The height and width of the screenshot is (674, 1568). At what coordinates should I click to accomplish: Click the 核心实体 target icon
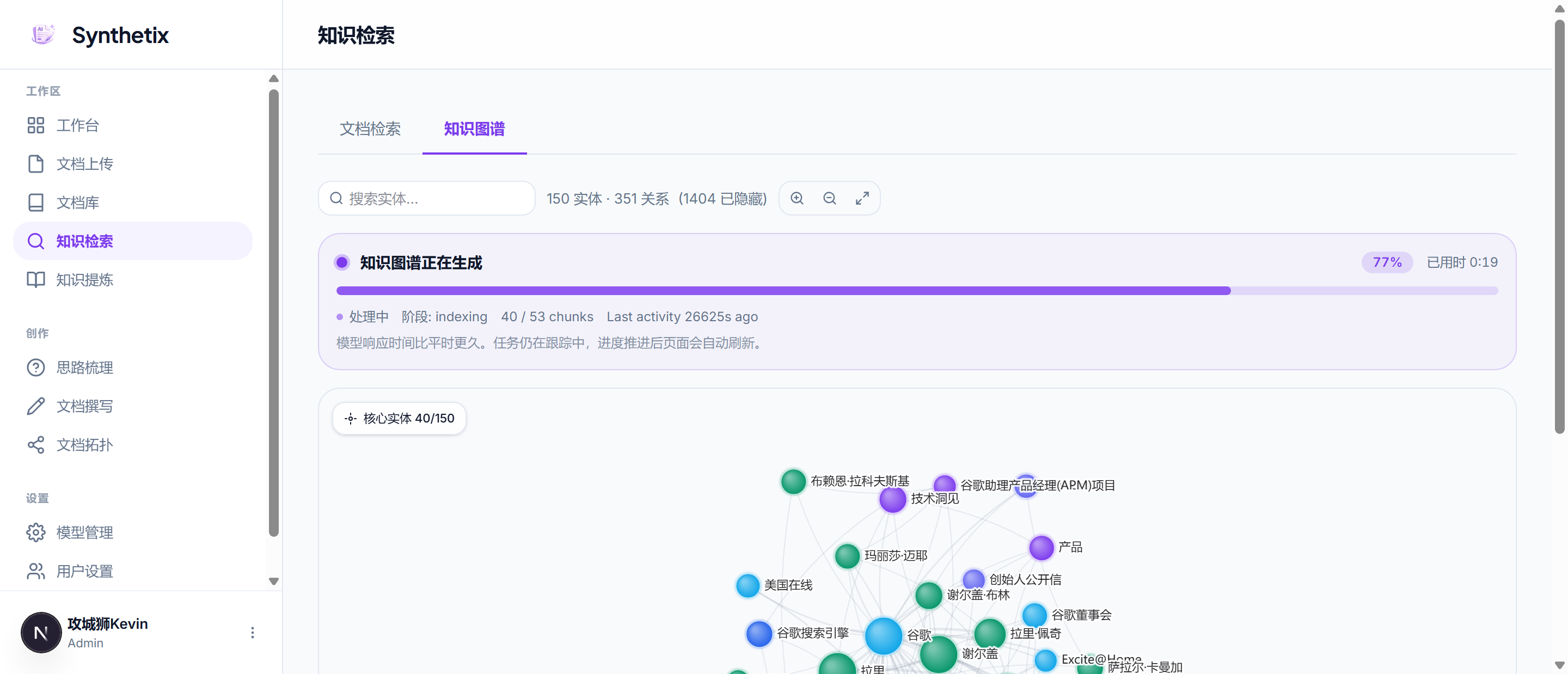click(351, 418)
